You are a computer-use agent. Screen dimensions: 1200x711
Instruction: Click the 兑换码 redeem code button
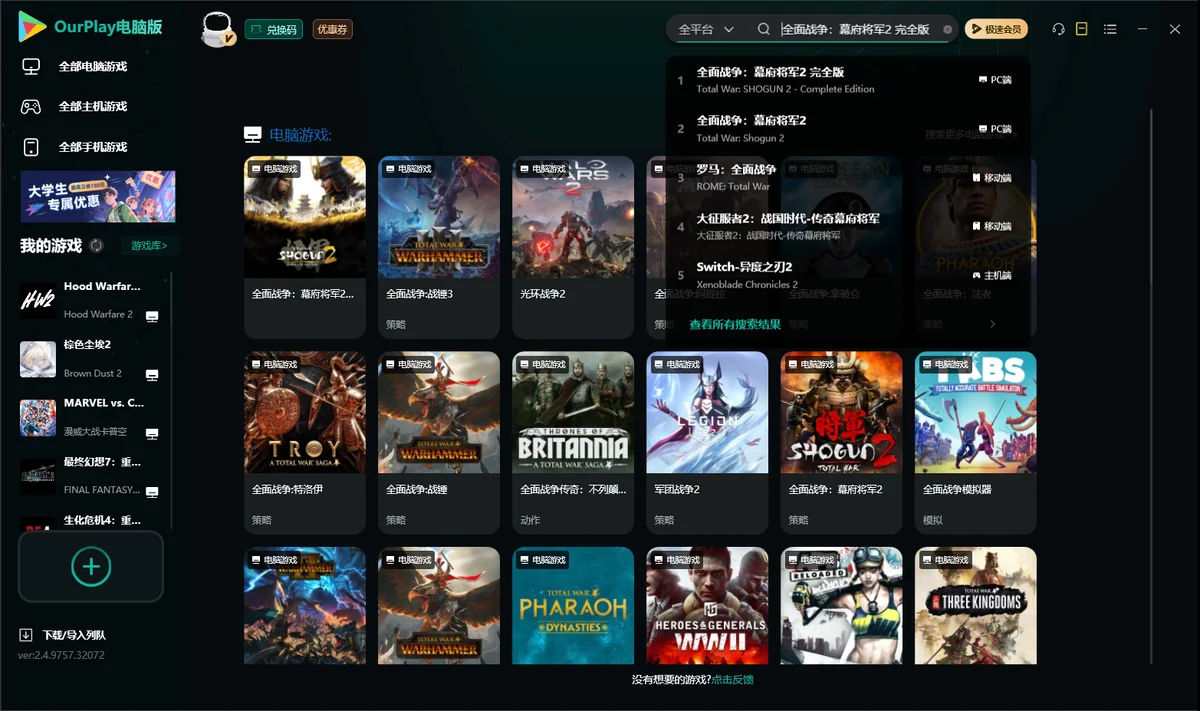(274, 30)
